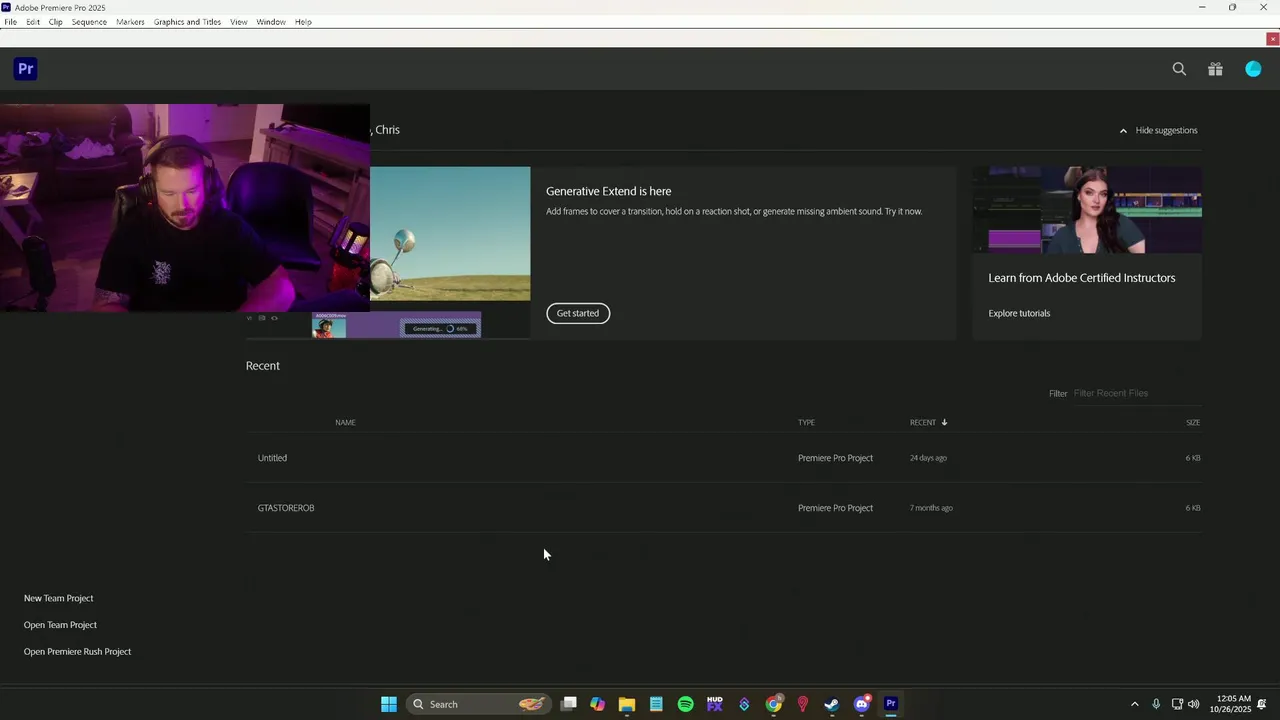Image resolution: width=1280 pixels, height=720 pixels.
Task: Open the Explore tutorials link
Action: [x=1019, y=313]
